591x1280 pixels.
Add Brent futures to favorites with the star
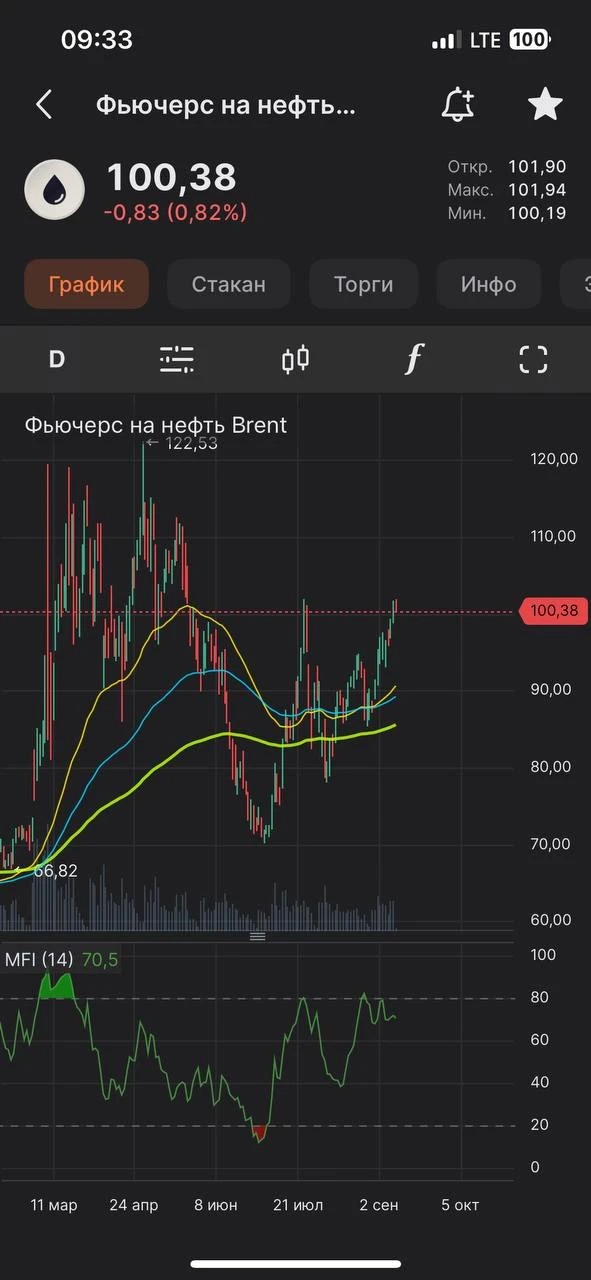click(545, 104)
